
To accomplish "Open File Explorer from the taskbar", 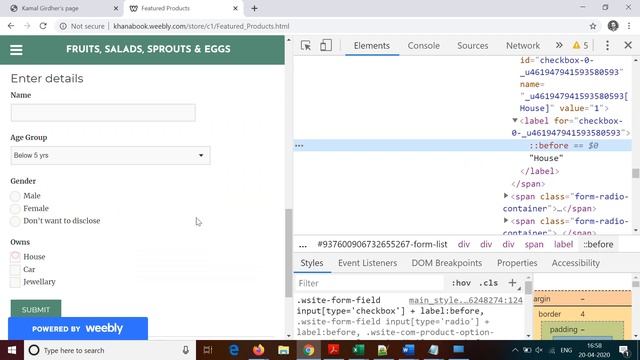I will coord(283,350).
